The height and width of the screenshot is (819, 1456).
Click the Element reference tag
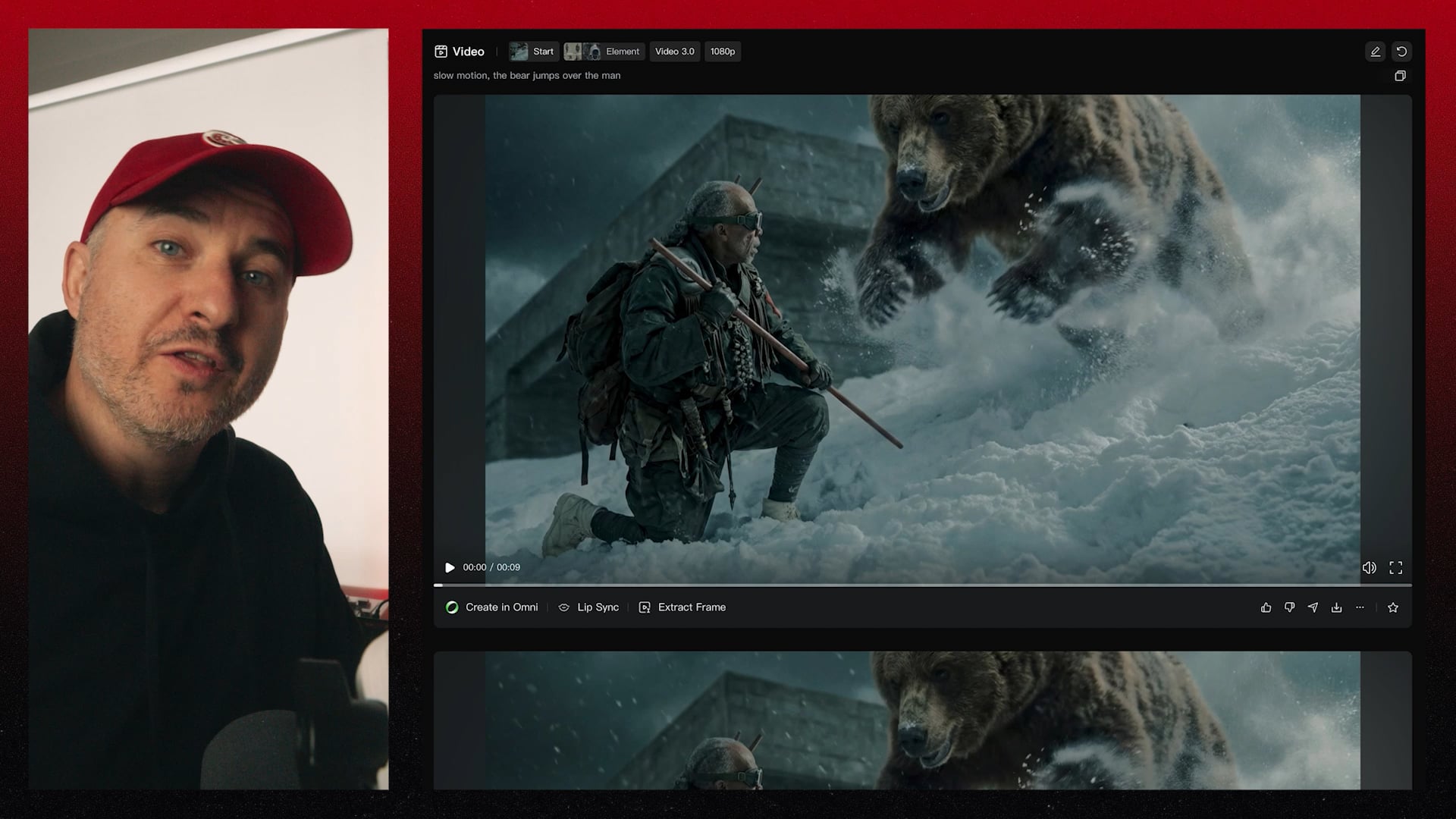coord(604,52)
